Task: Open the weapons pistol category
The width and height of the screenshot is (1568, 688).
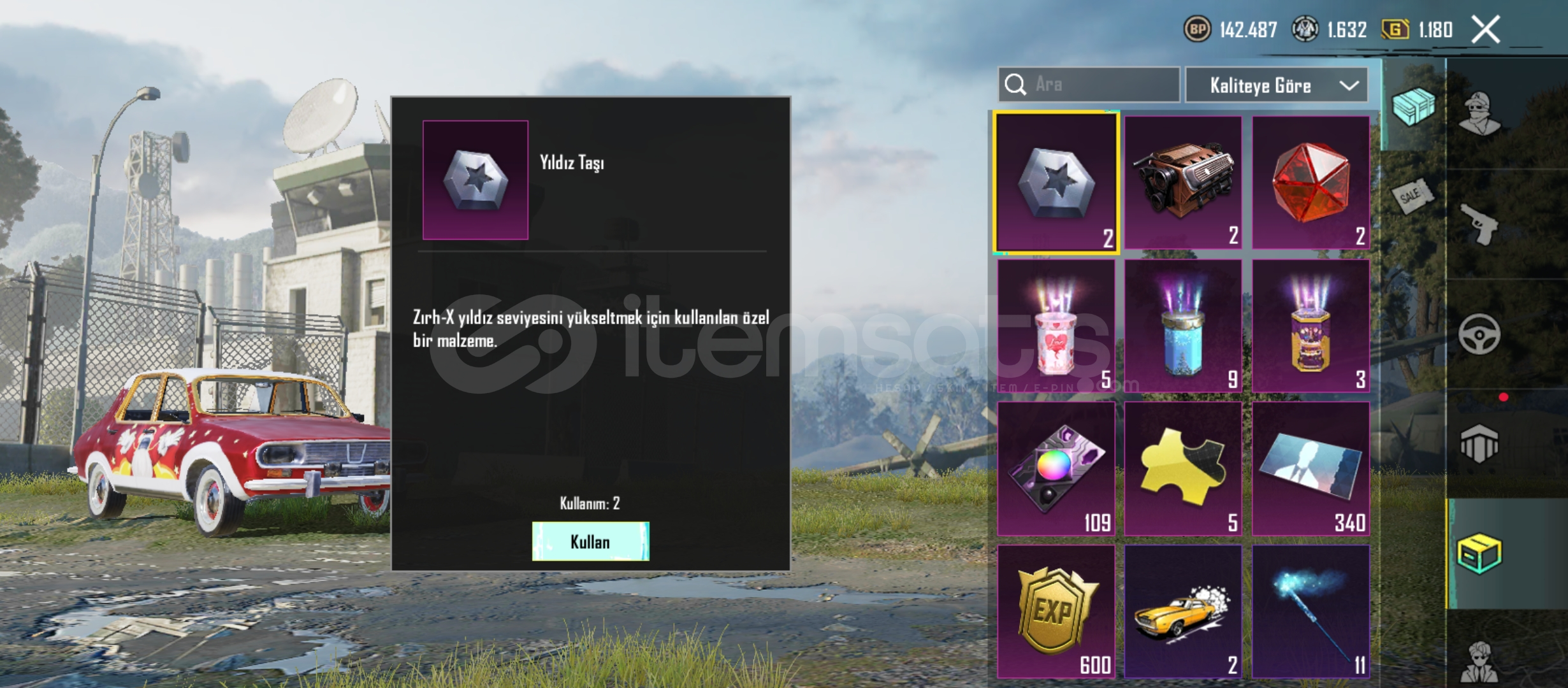Action: click(1479, 224)
